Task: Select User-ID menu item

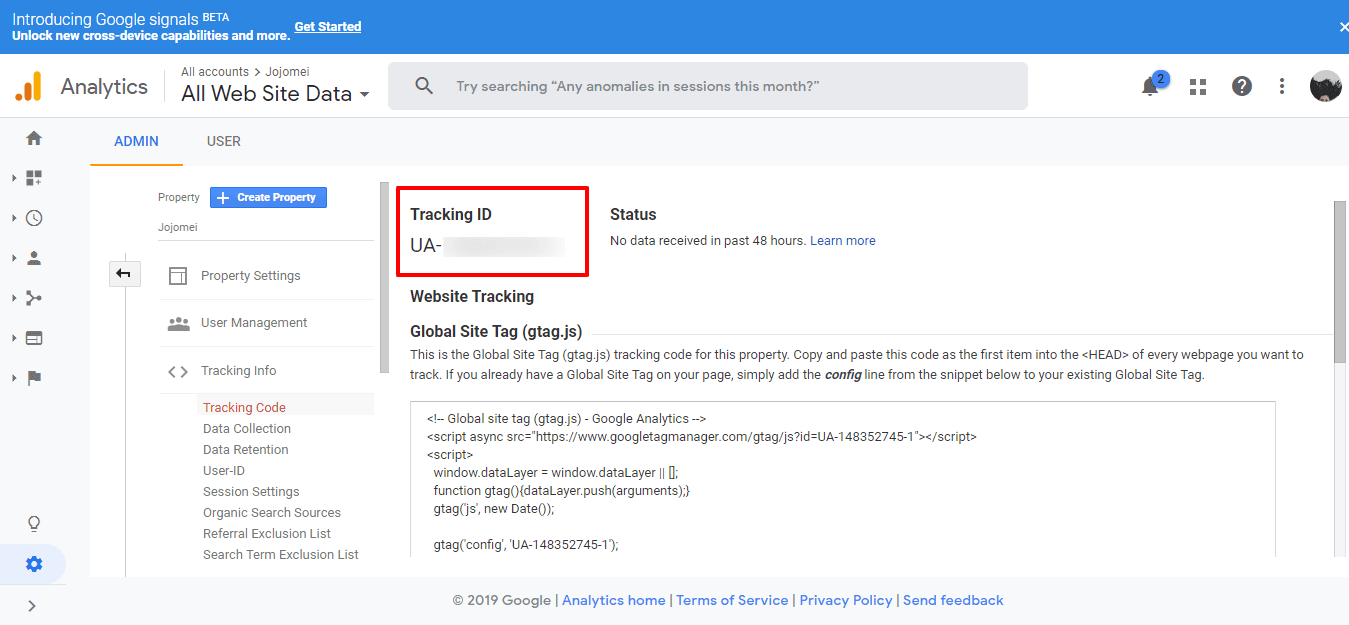Action: tap(224, 470)
